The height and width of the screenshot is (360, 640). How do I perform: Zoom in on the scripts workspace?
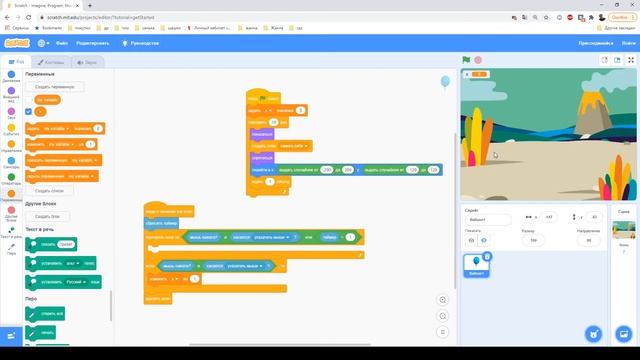pos(442,300)
